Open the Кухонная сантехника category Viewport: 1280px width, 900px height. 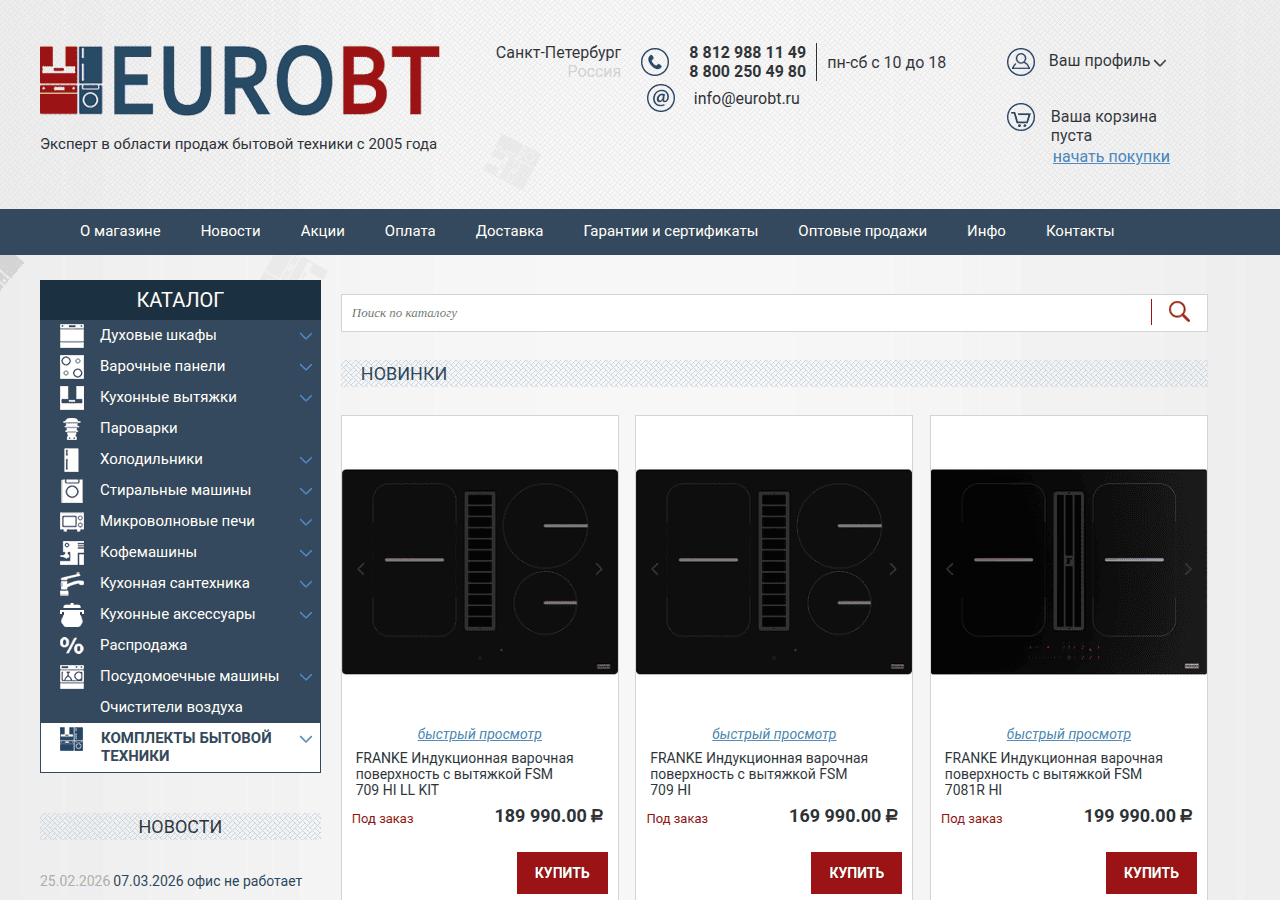[x=175, y=583]
